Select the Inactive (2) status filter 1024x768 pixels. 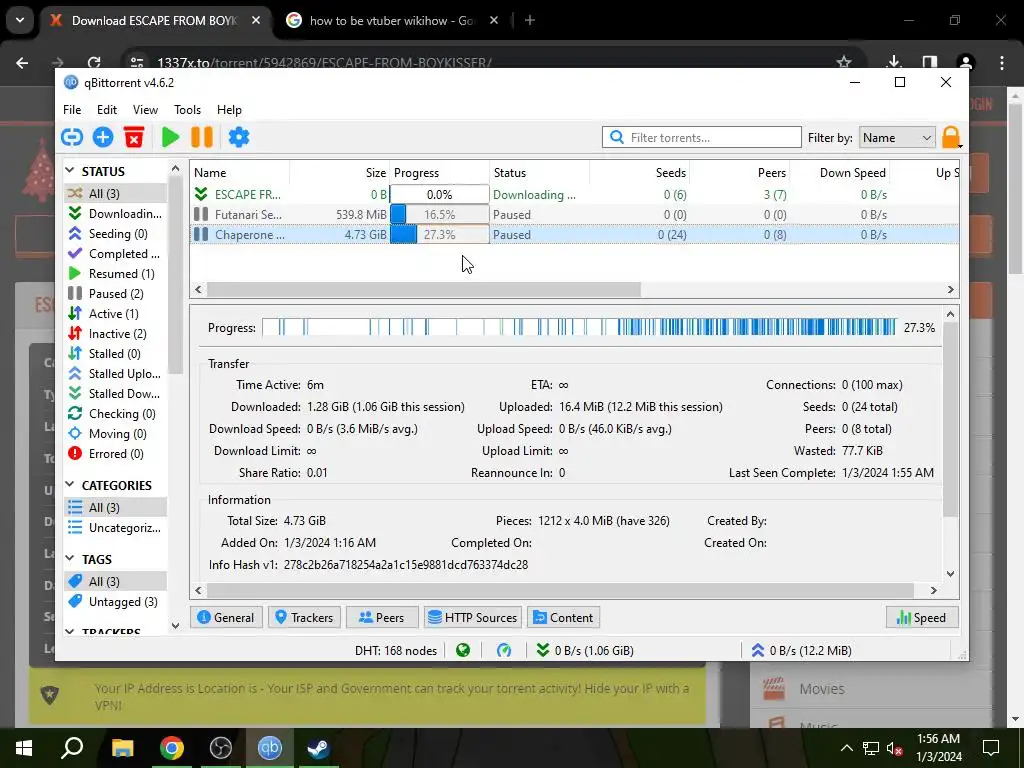(116, 334)
